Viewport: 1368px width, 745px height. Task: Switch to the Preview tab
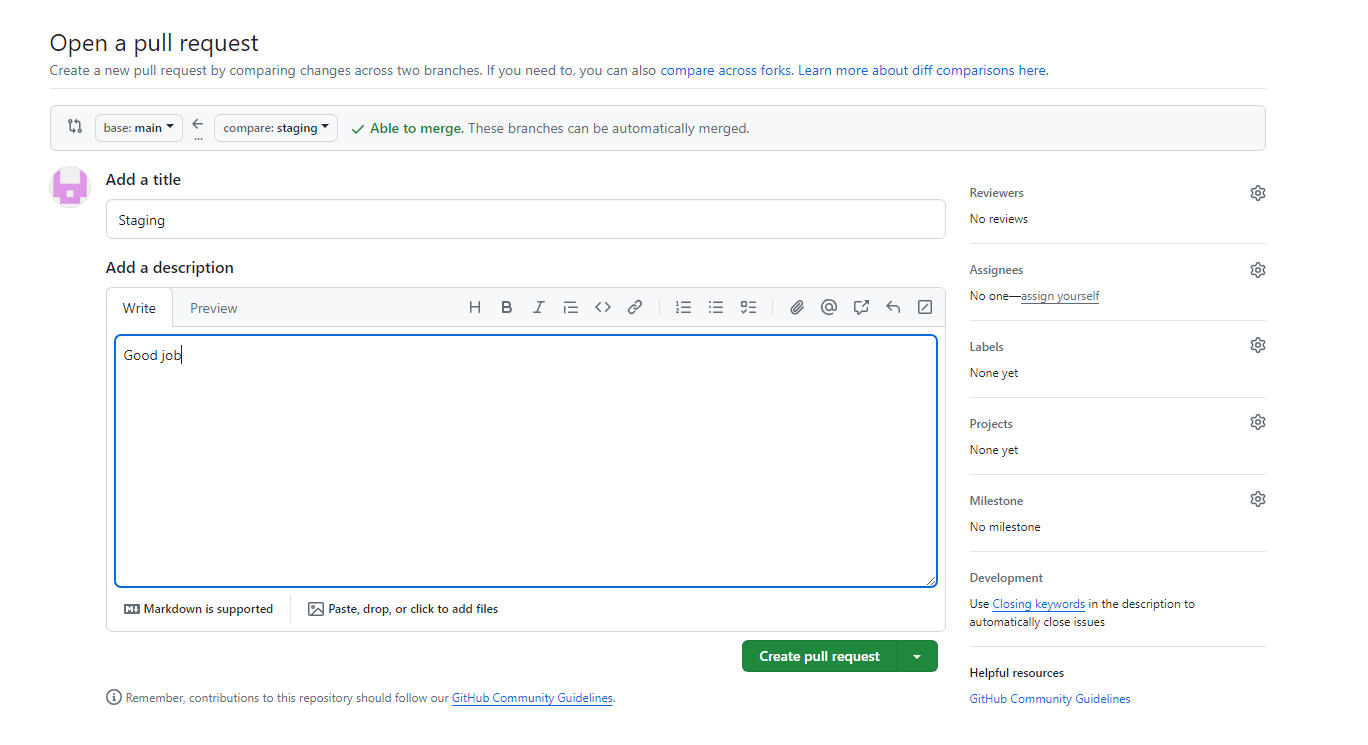(214, 308)
